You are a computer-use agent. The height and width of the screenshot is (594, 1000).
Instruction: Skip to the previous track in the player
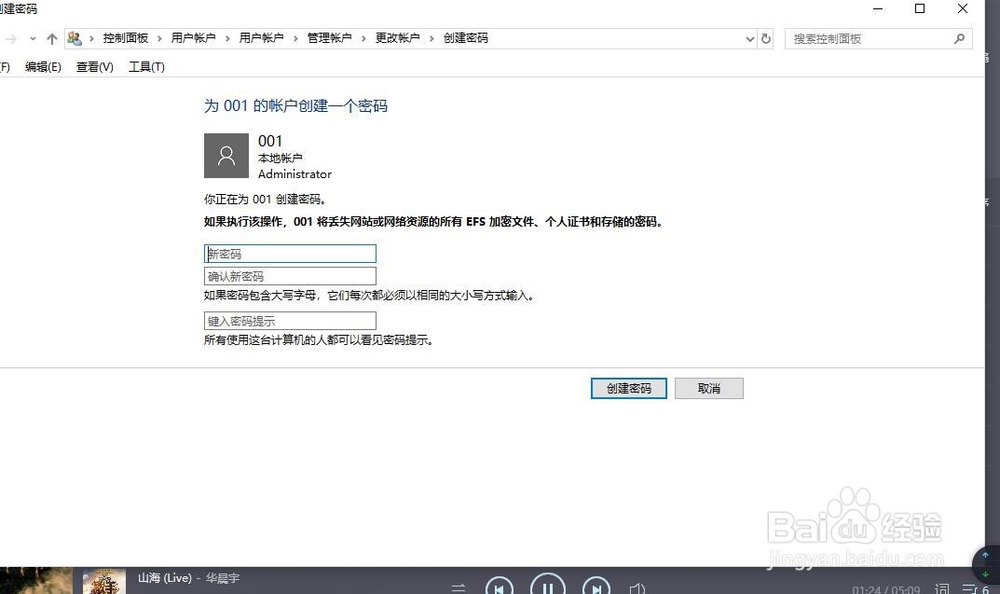499,586
